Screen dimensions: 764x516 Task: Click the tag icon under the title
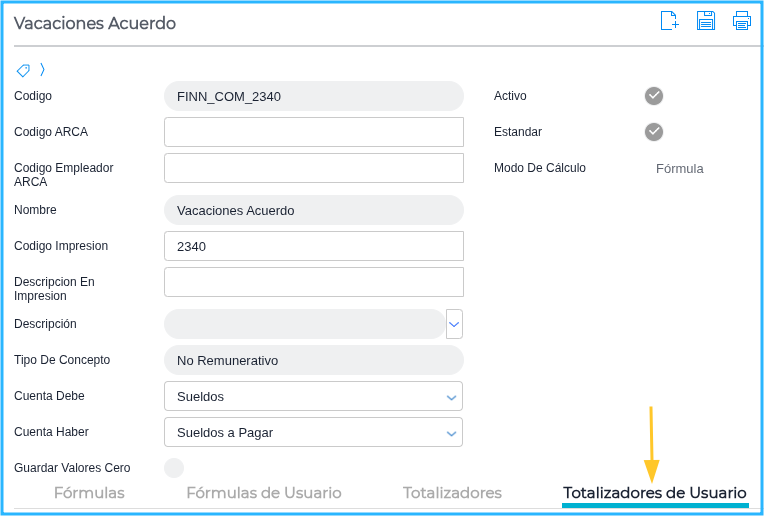coord(23,70)
